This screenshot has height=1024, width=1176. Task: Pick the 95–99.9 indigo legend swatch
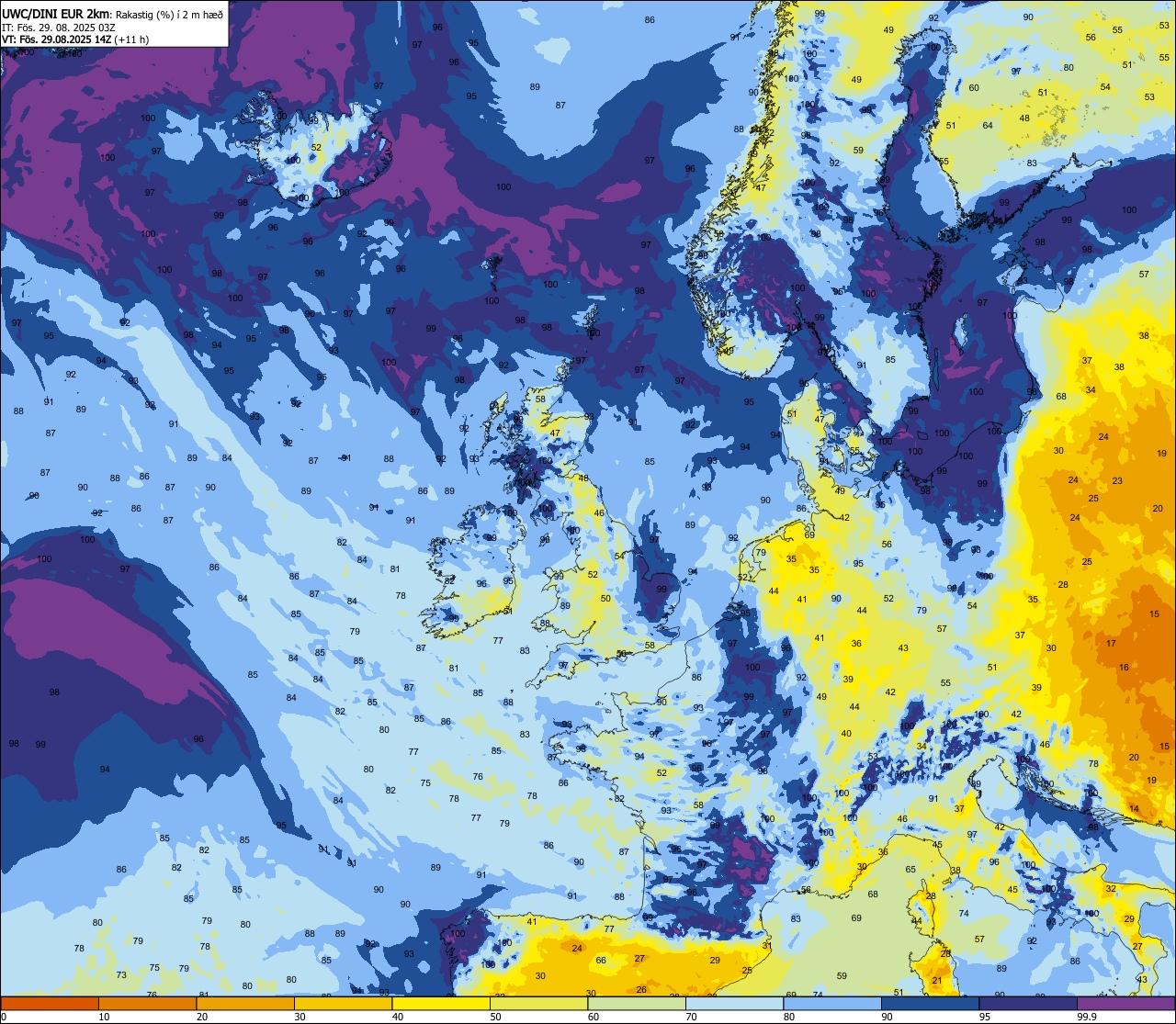tap(1027, 1004)
